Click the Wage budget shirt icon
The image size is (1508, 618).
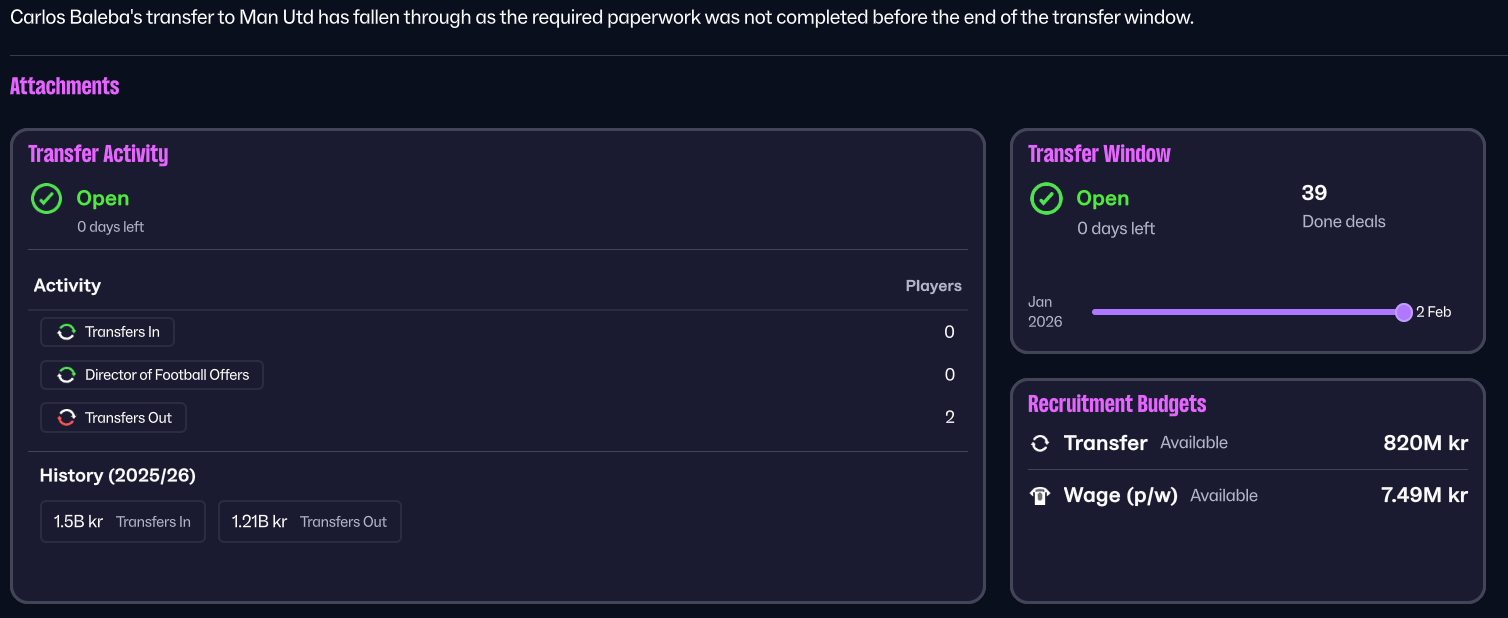coord(1040,496)
